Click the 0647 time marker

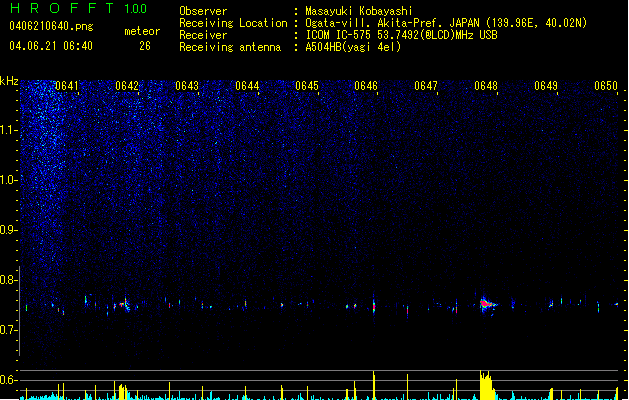click(426, 86)
